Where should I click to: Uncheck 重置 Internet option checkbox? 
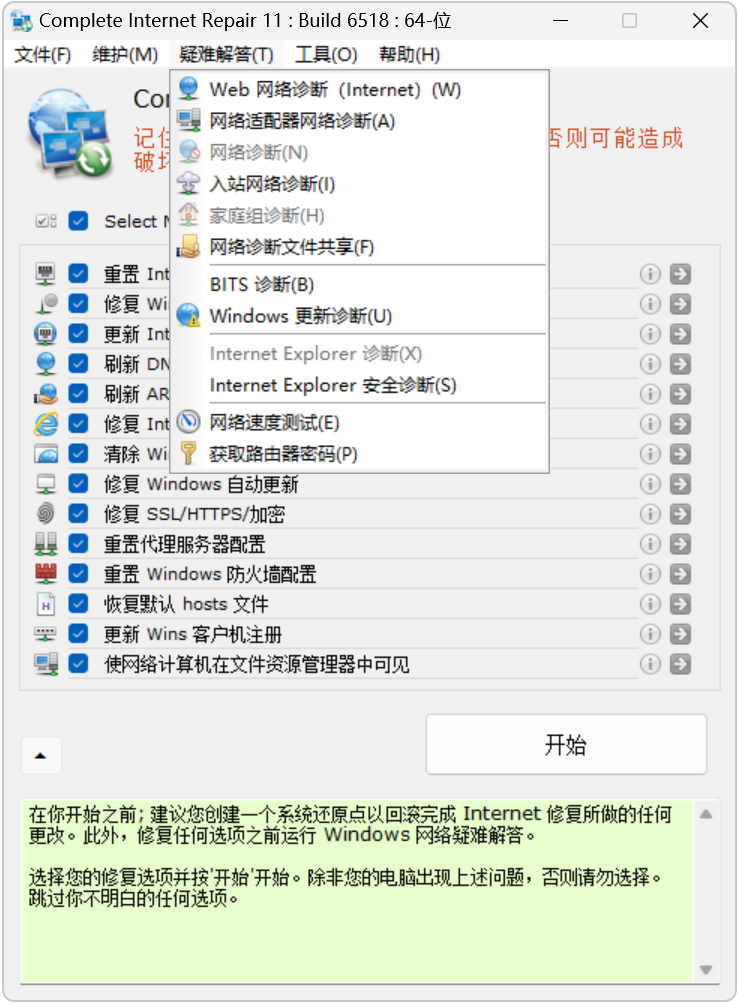pyautogui.click(x=78, y=274)
